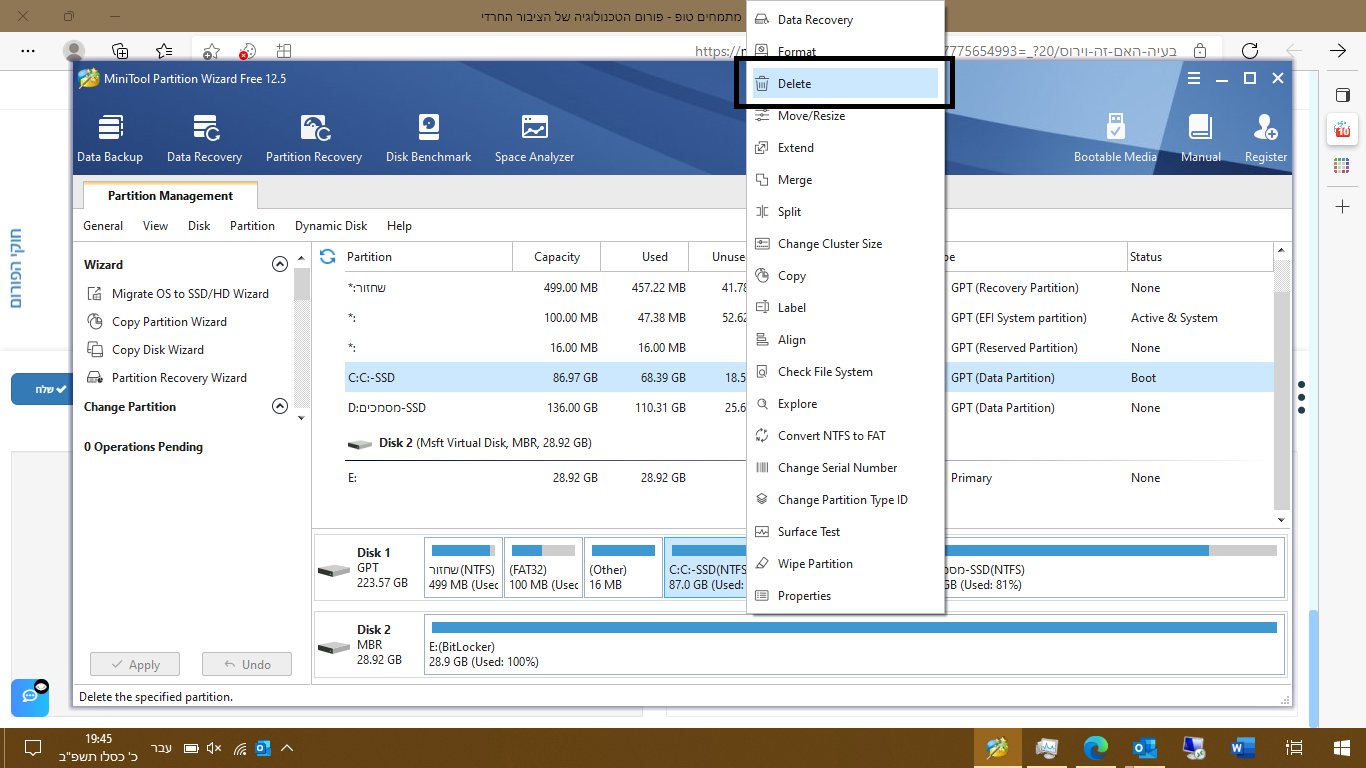Open Disk Benchmark tool

[428, 139]
